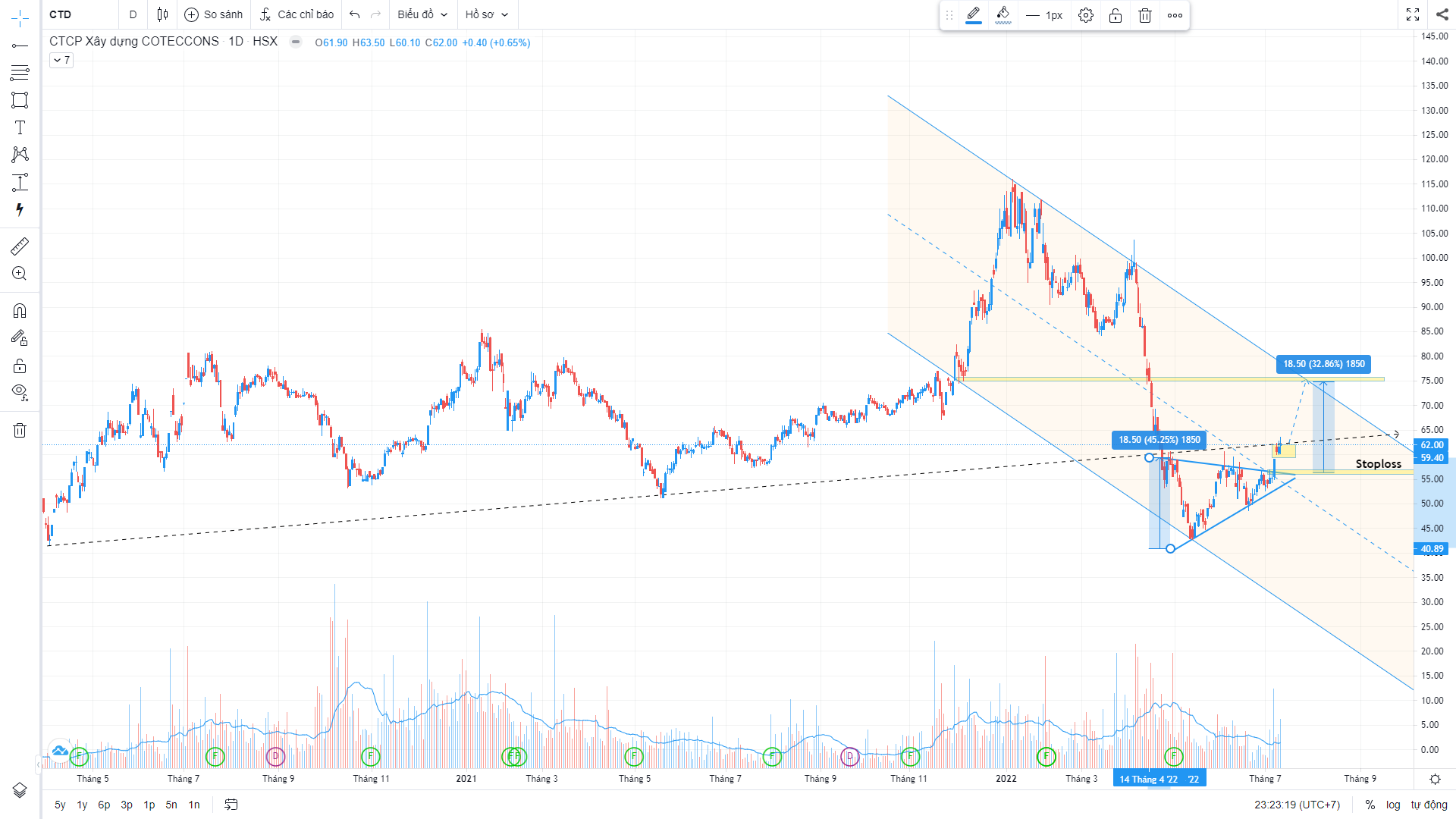Change the D timeframe interval

coord(133,14)
